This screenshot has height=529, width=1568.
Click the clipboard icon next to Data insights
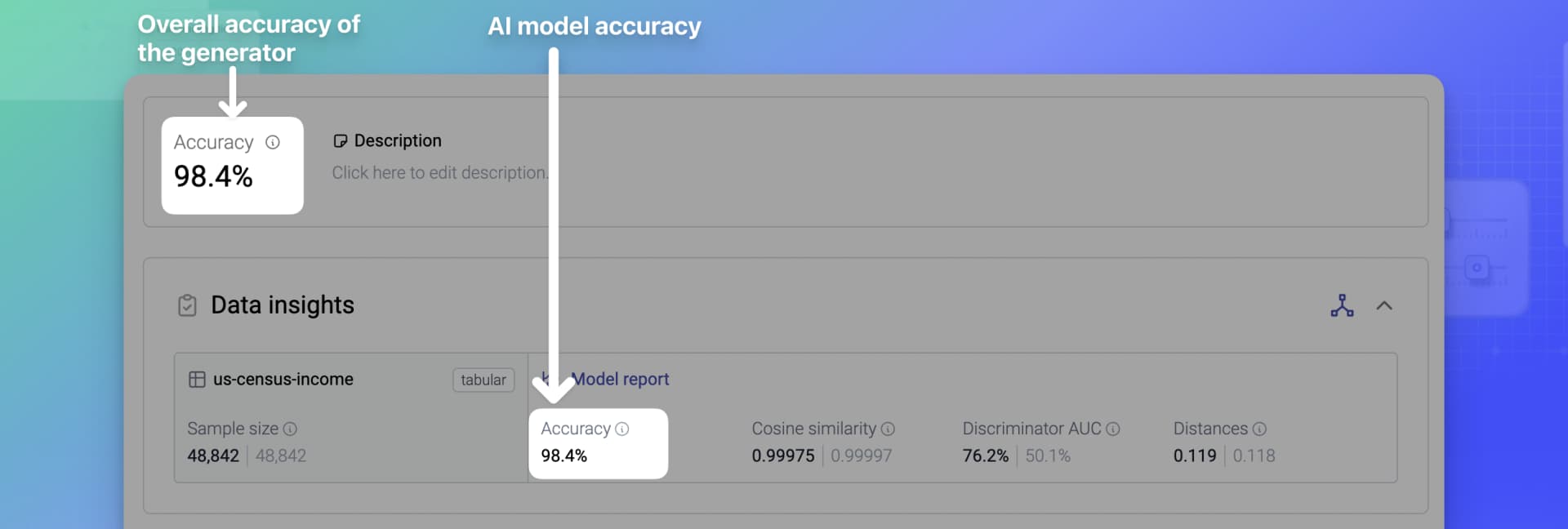click(187, 305)
